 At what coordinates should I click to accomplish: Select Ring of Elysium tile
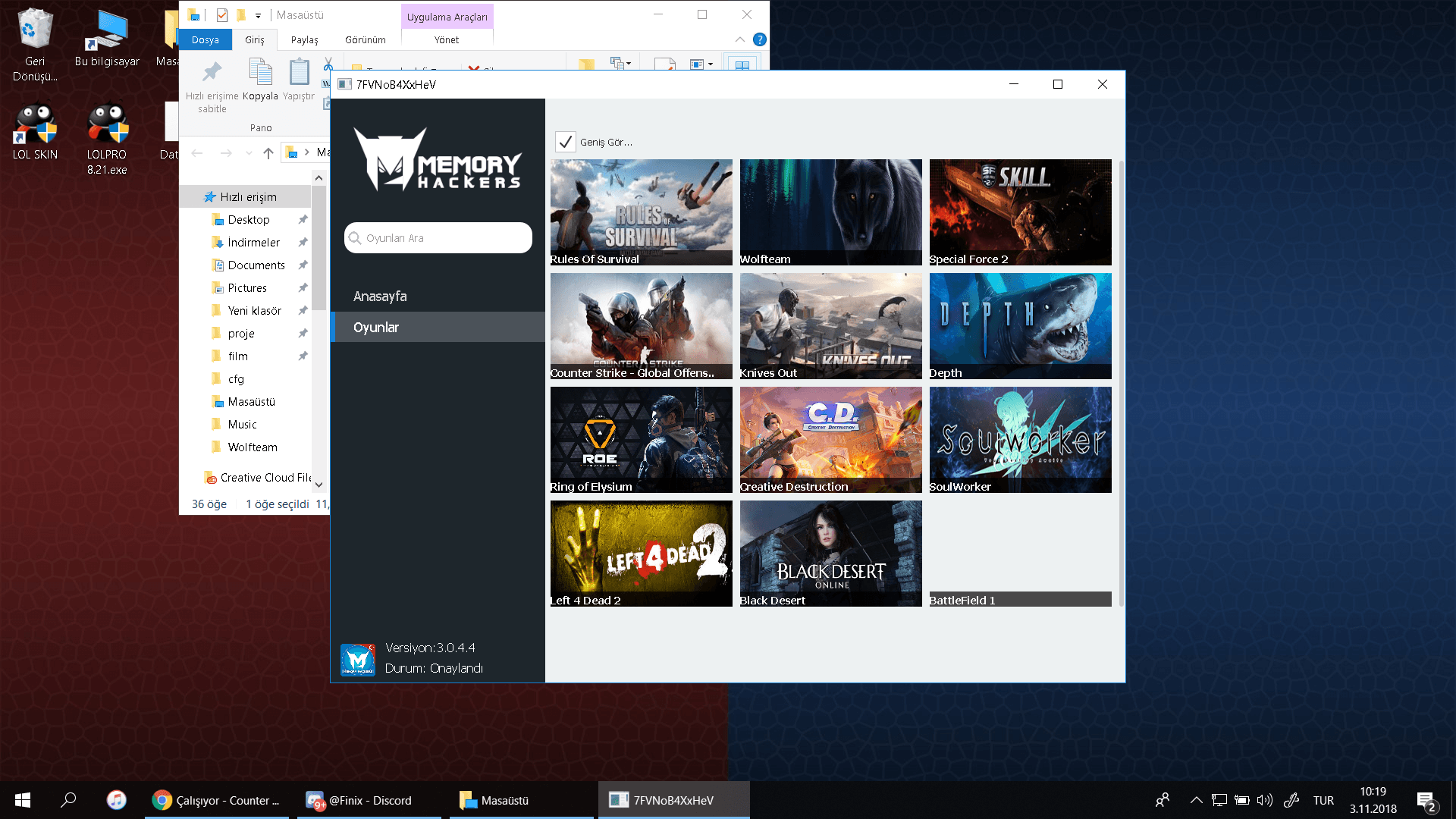642,440
